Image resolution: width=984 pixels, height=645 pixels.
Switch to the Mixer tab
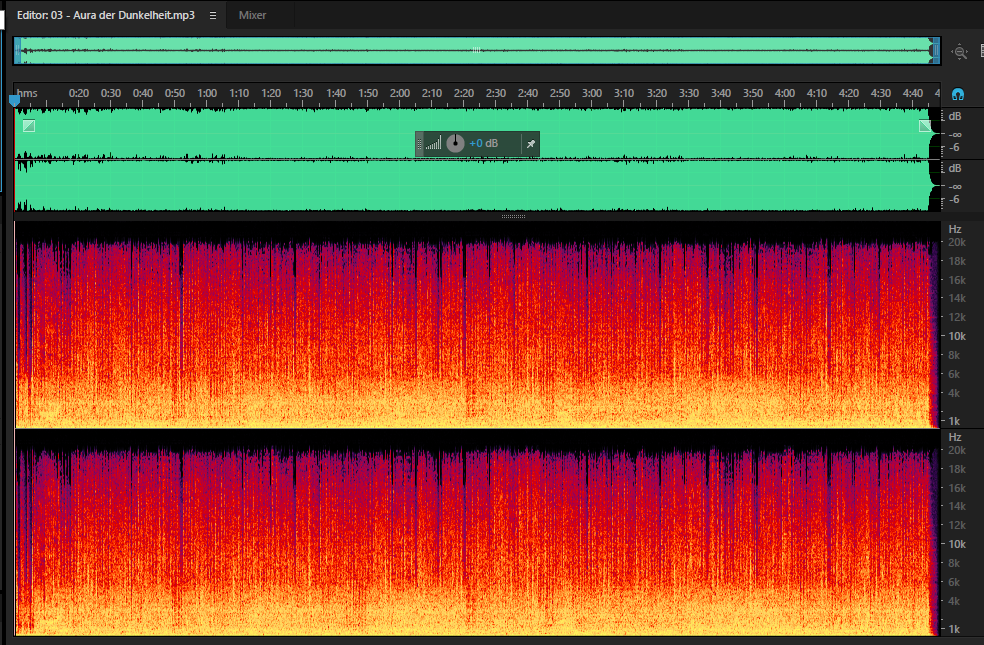tap(252, 15)
